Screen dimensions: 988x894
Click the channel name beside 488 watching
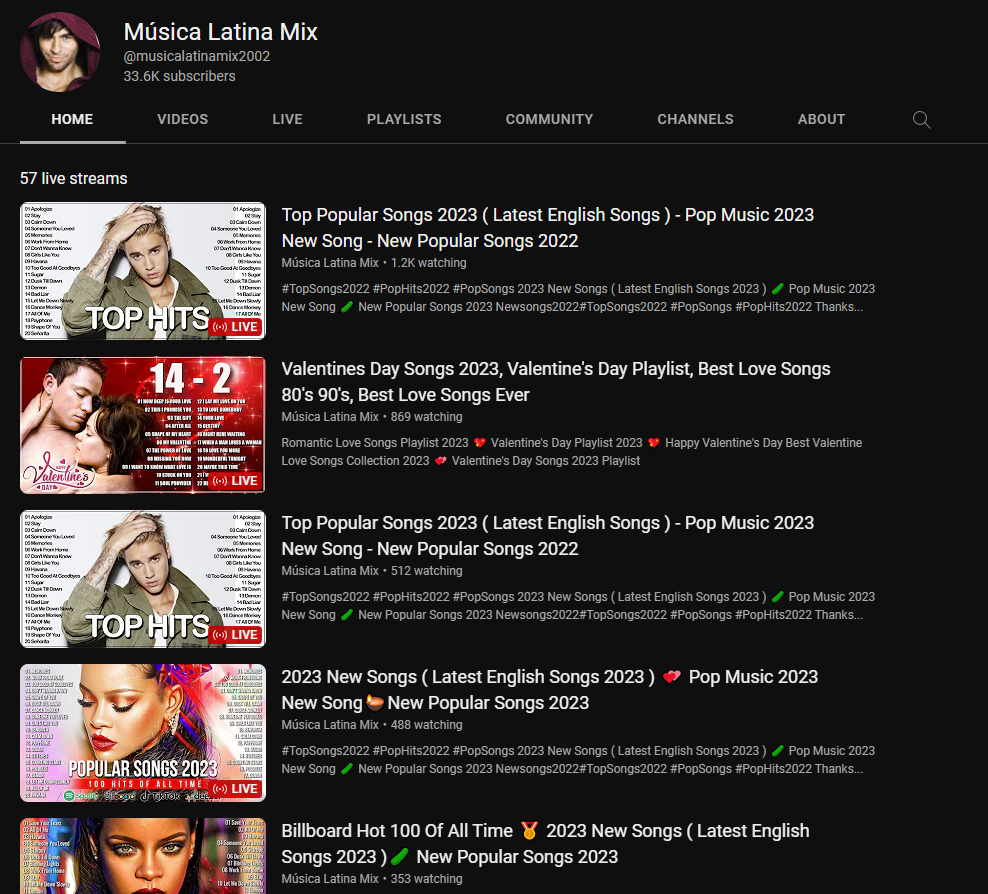330,725
